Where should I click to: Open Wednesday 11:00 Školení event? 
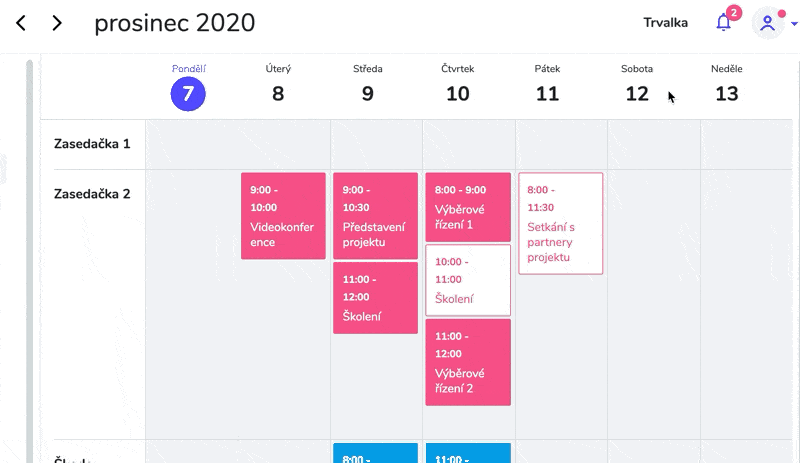click(x=375, y=298)
